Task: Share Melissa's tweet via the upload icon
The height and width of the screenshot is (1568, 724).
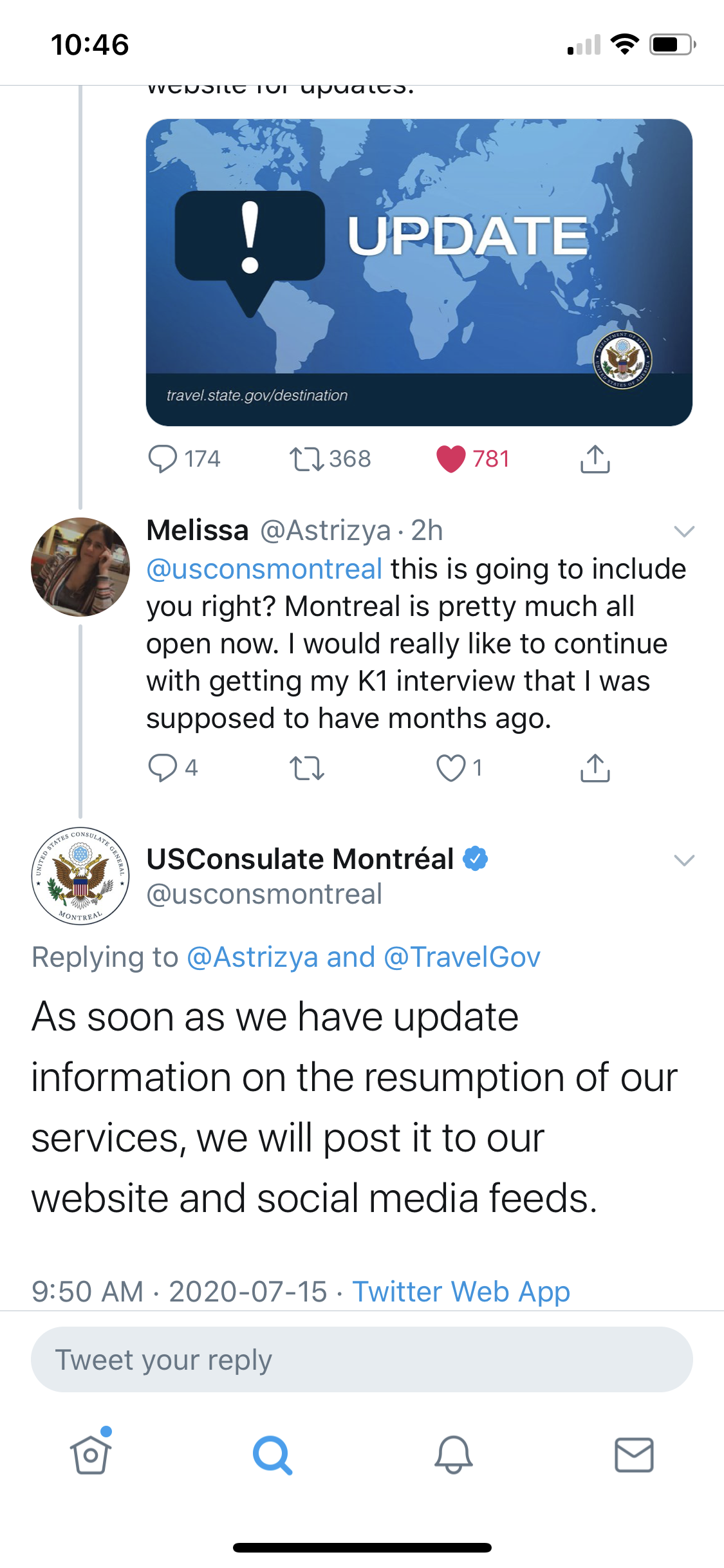Action: coord(595,768)
